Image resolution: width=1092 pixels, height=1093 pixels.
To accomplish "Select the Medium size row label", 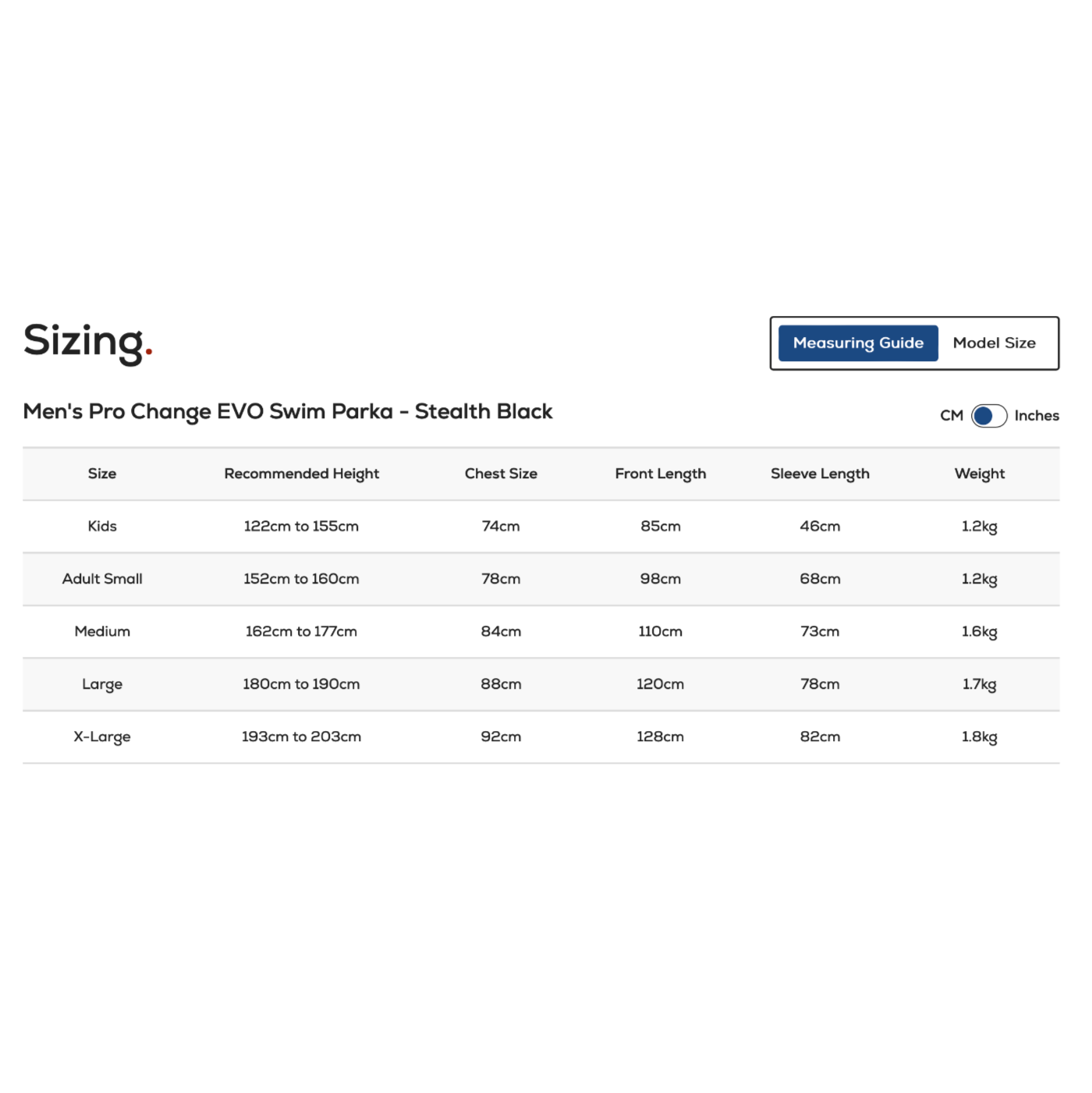I will pos(102,631).
